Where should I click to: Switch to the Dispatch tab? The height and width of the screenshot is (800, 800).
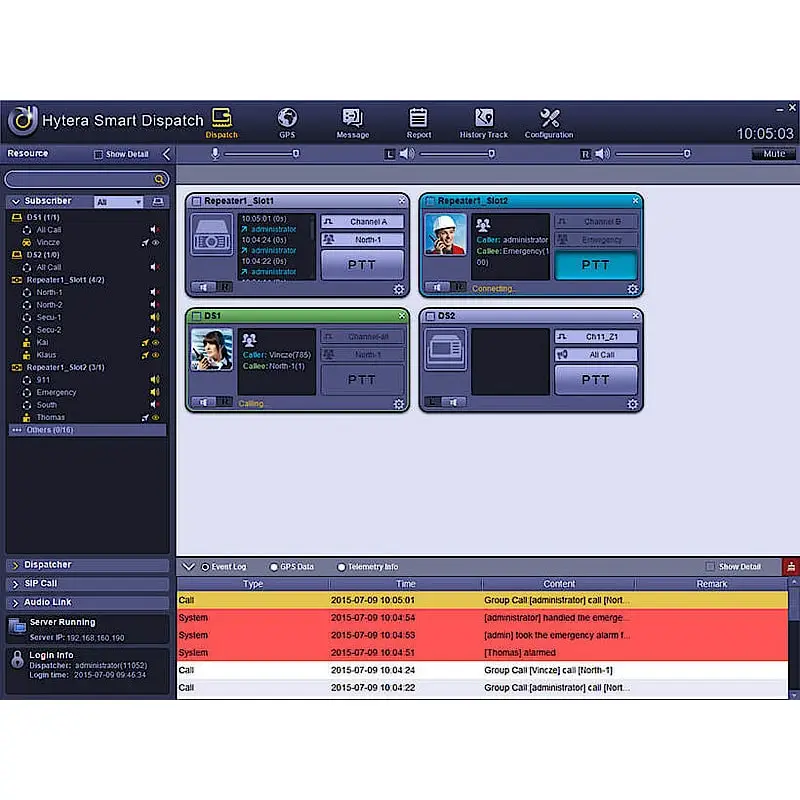pos(222,122)
